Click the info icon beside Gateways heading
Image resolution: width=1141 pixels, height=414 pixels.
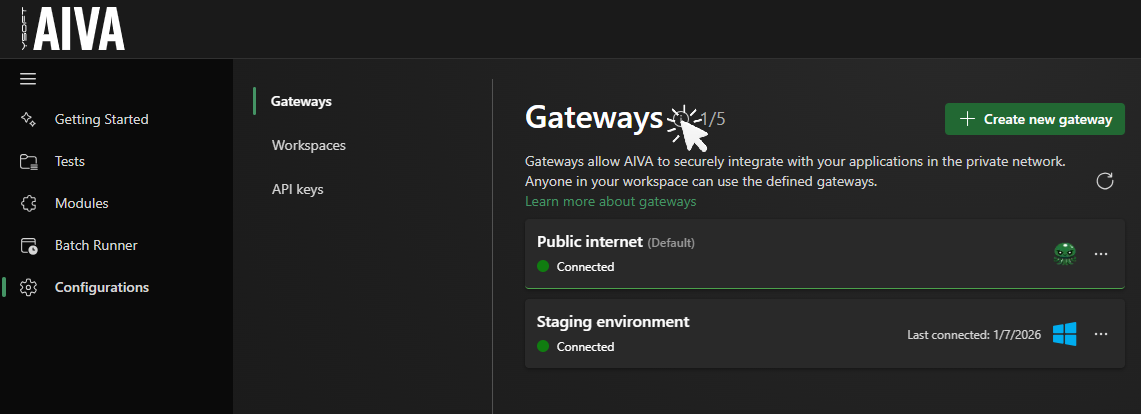point(680,118)
